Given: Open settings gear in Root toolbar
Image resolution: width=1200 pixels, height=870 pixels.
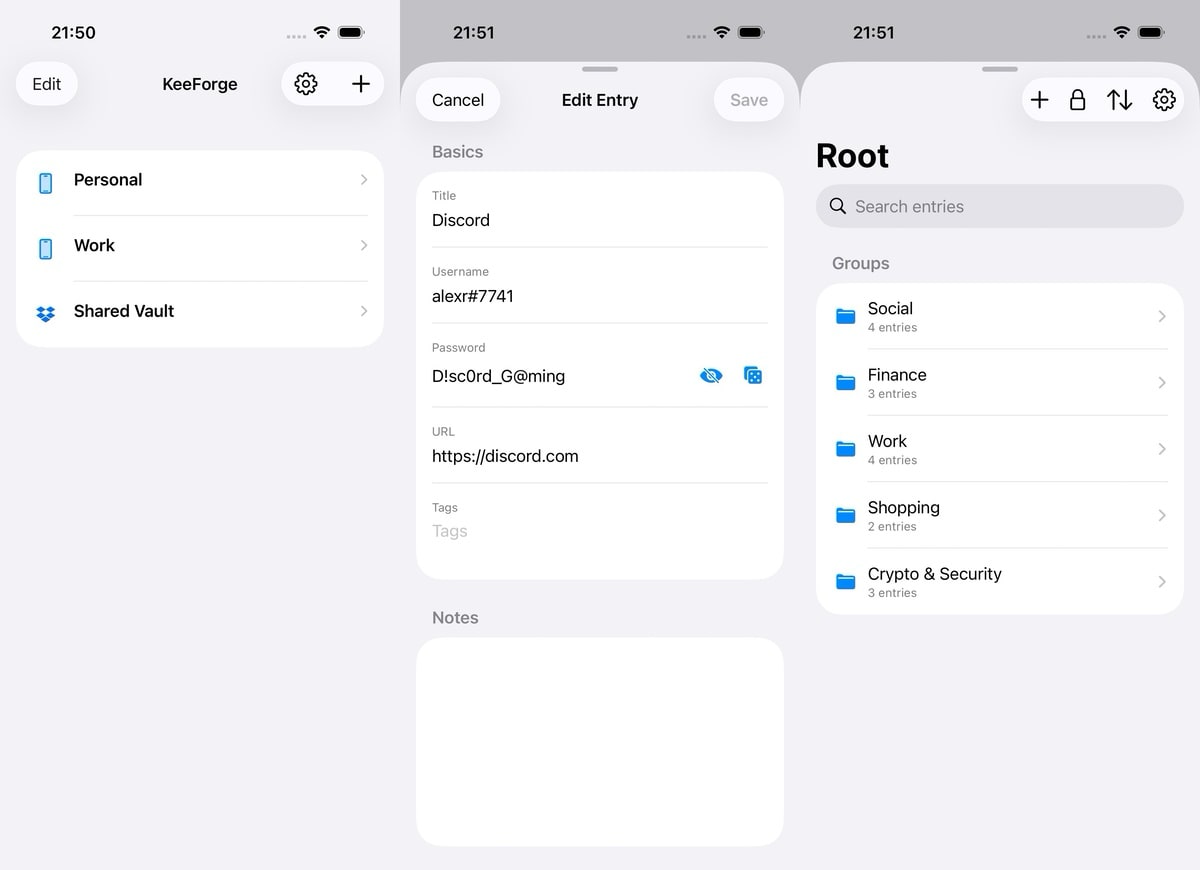Looking at the screenshot, I should [1163, 100].
